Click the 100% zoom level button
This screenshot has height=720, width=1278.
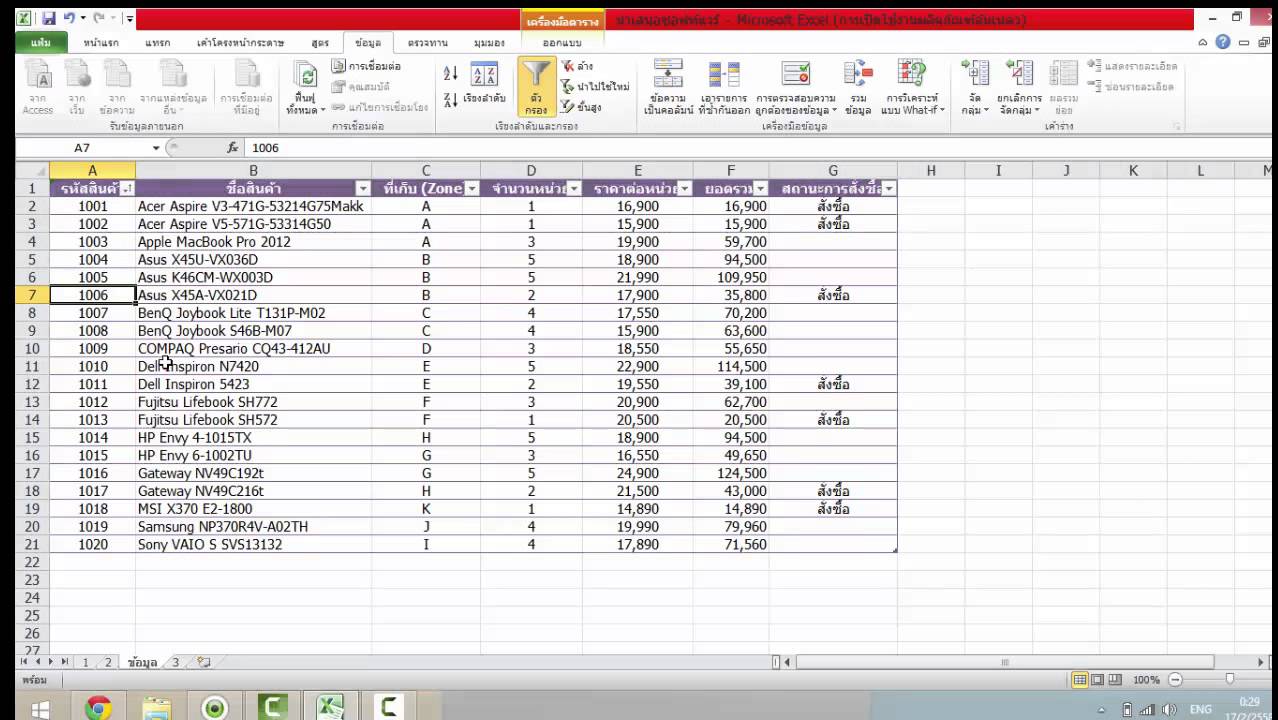click(x=1146, y=680)
